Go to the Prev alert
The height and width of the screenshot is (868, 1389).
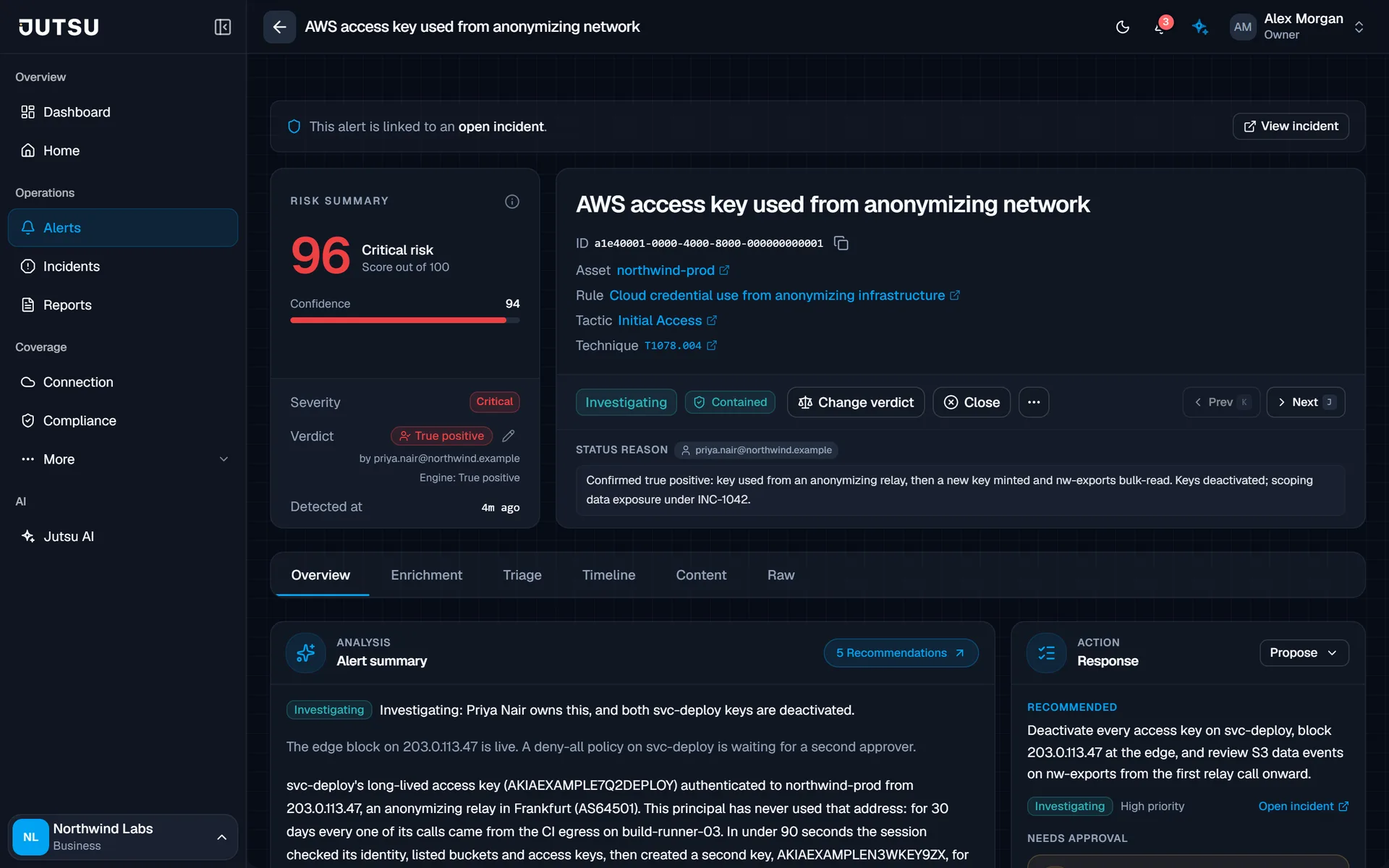1221,402
